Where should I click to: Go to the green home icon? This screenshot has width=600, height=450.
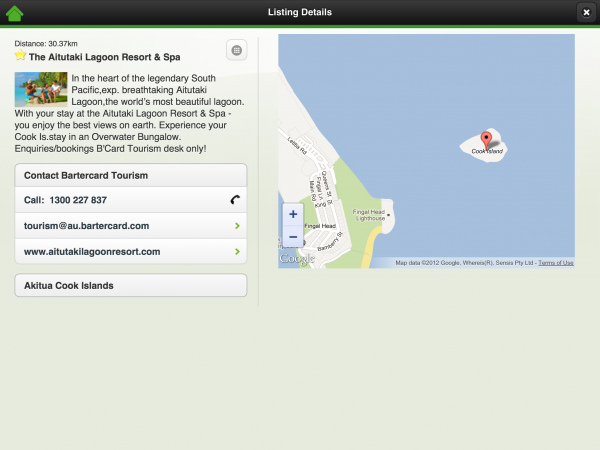[15, 13]
